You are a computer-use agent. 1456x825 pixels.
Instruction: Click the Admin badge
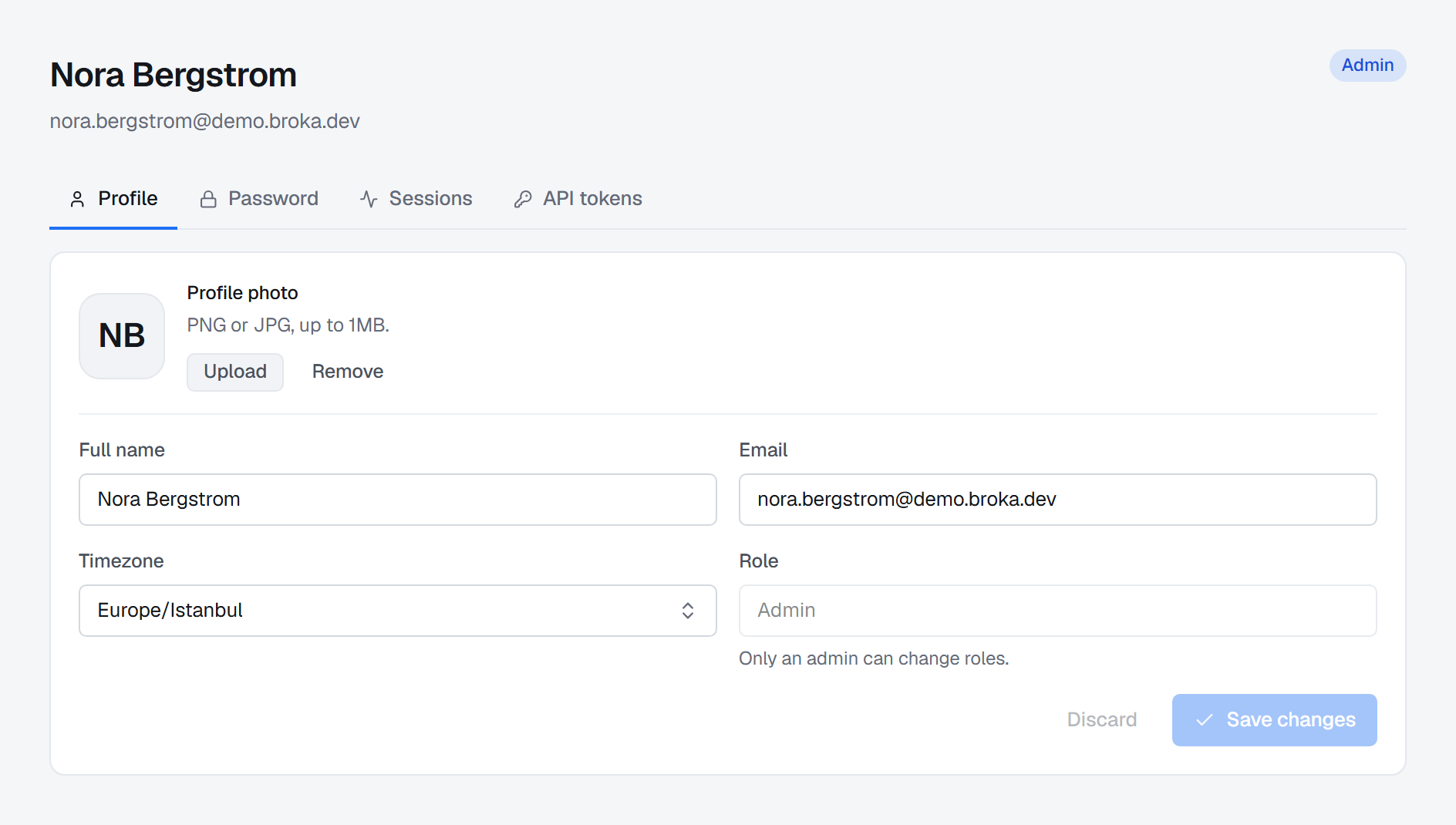click(1367, 66)
